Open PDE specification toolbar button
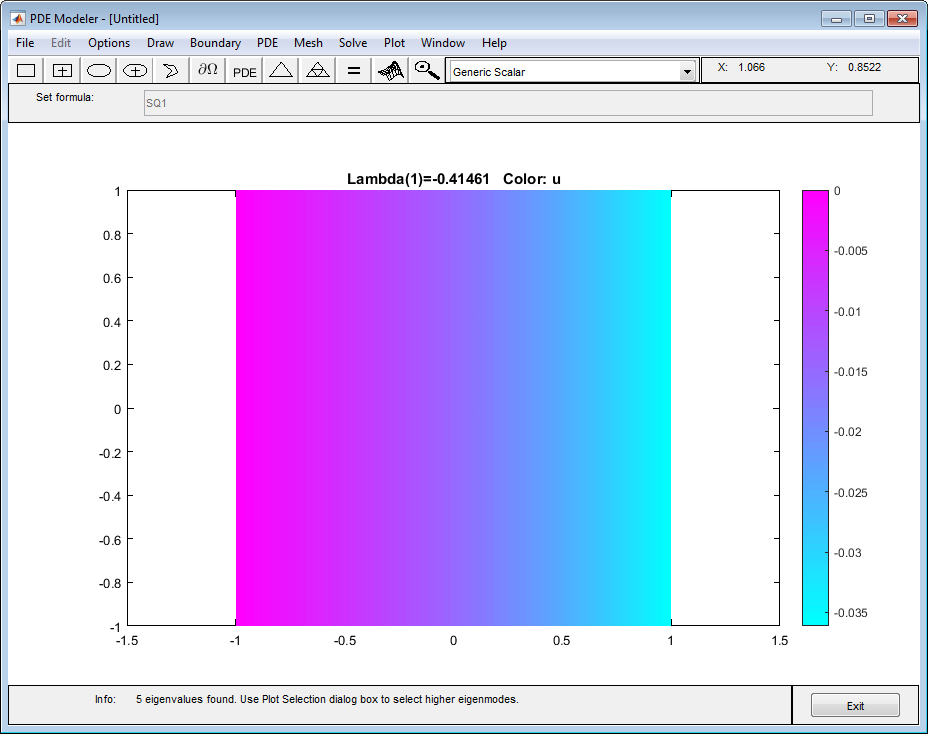 pyautogui.click(x=244, y=71)
